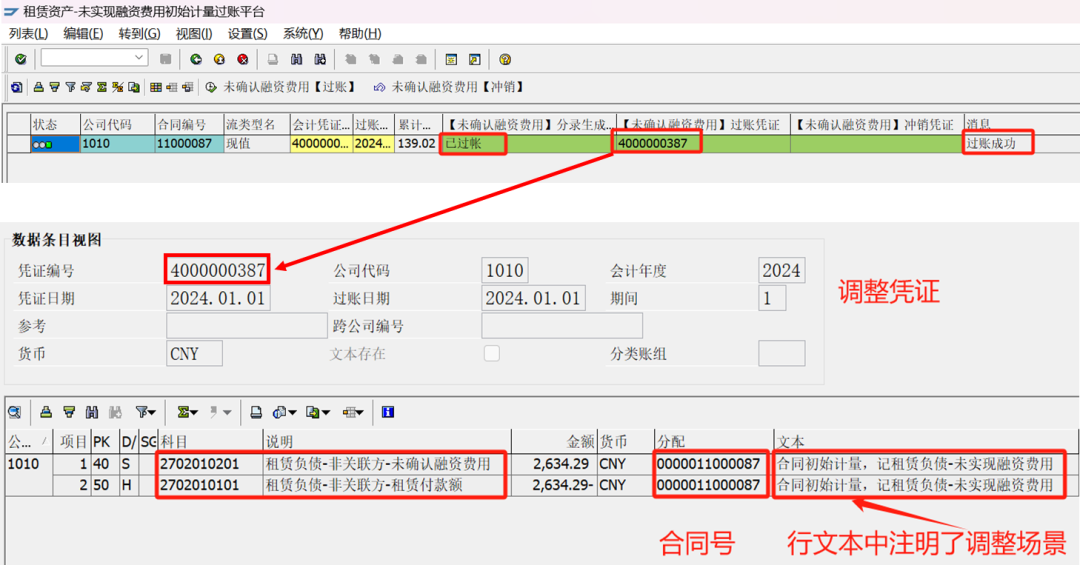Click the Find Next binoculars icon in the top toolbar
Screen dimensions: 1080x565
320,59
